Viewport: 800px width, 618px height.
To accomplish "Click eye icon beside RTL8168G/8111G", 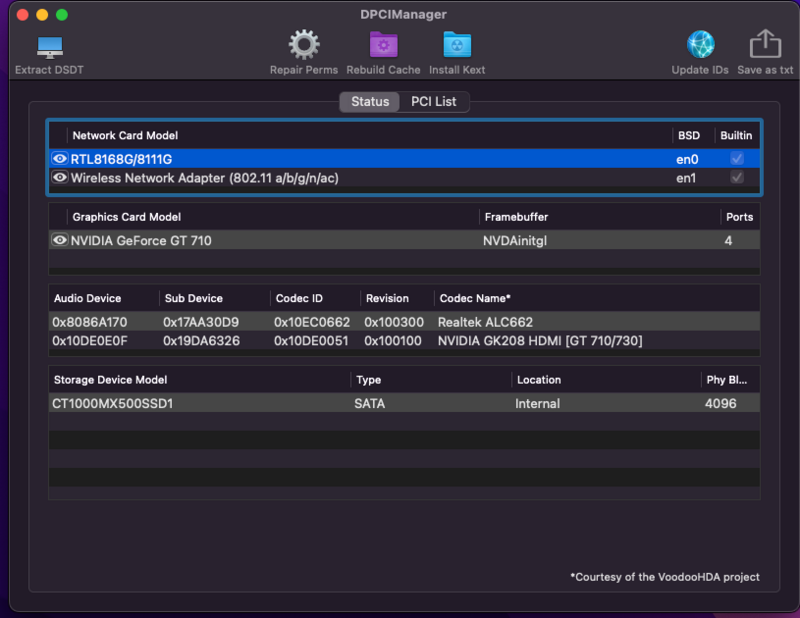I will point(60,159).
